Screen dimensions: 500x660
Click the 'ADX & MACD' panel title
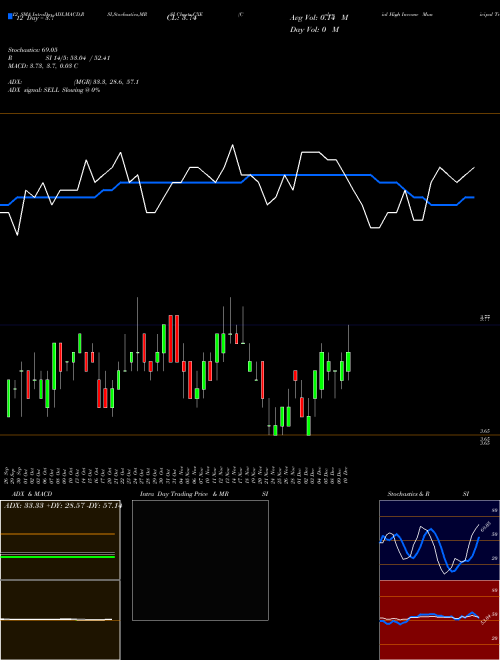click(x=32, y=494)
